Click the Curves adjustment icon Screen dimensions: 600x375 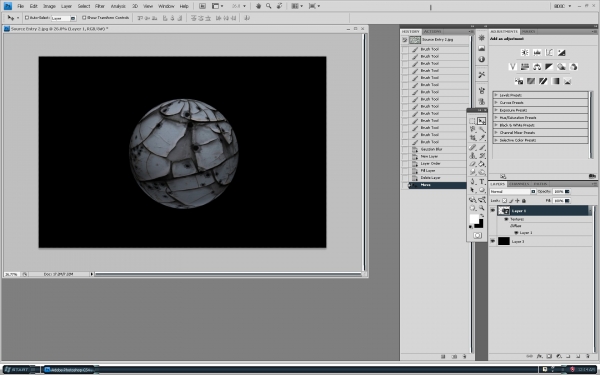tap(549, 52)
